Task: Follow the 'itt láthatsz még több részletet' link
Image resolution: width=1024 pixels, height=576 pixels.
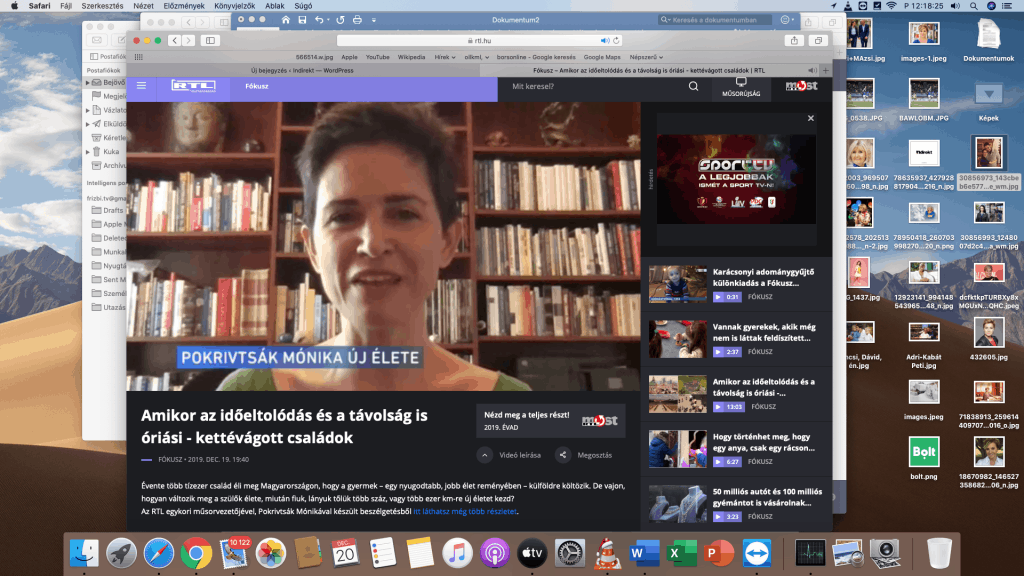Action: (466, 511)
